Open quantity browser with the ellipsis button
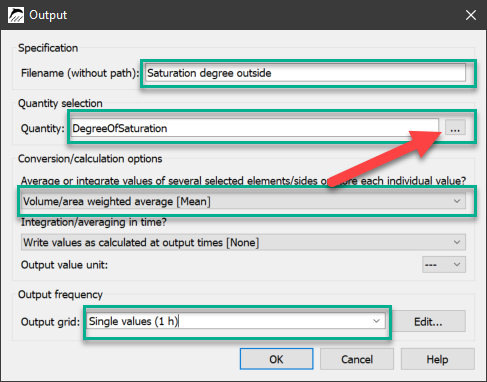 (455, 128)
